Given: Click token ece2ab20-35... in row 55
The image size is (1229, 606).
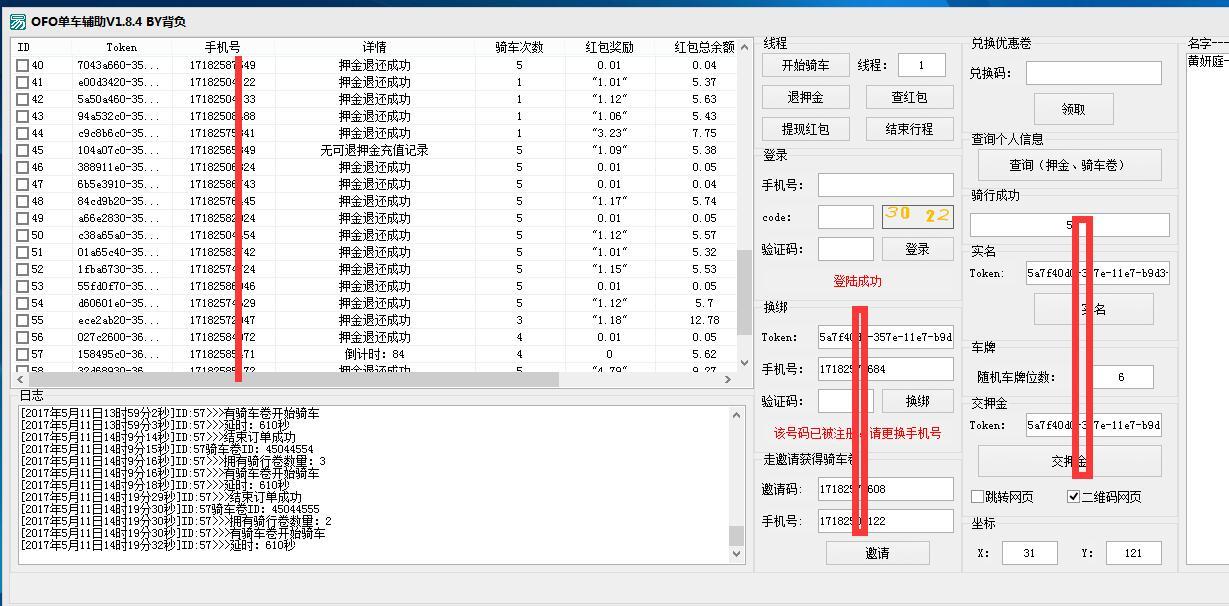Looking at the screenshot, I should (118, 320).
